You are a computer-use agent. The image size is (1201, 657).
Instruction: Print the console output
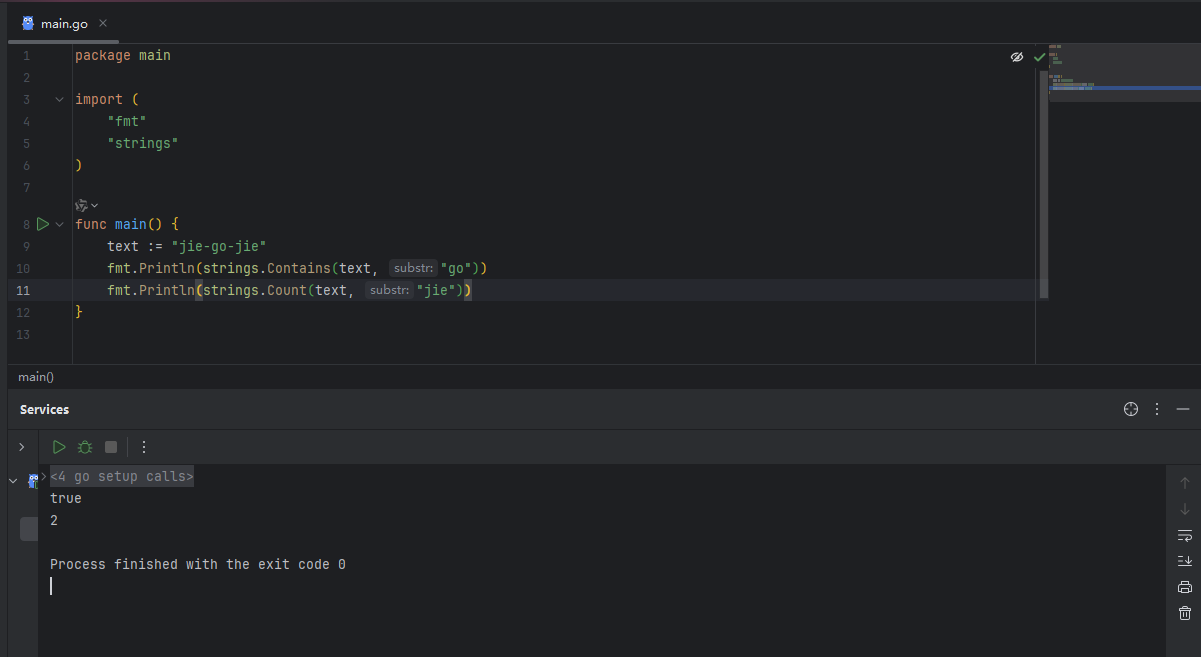tap(1185, 587)
